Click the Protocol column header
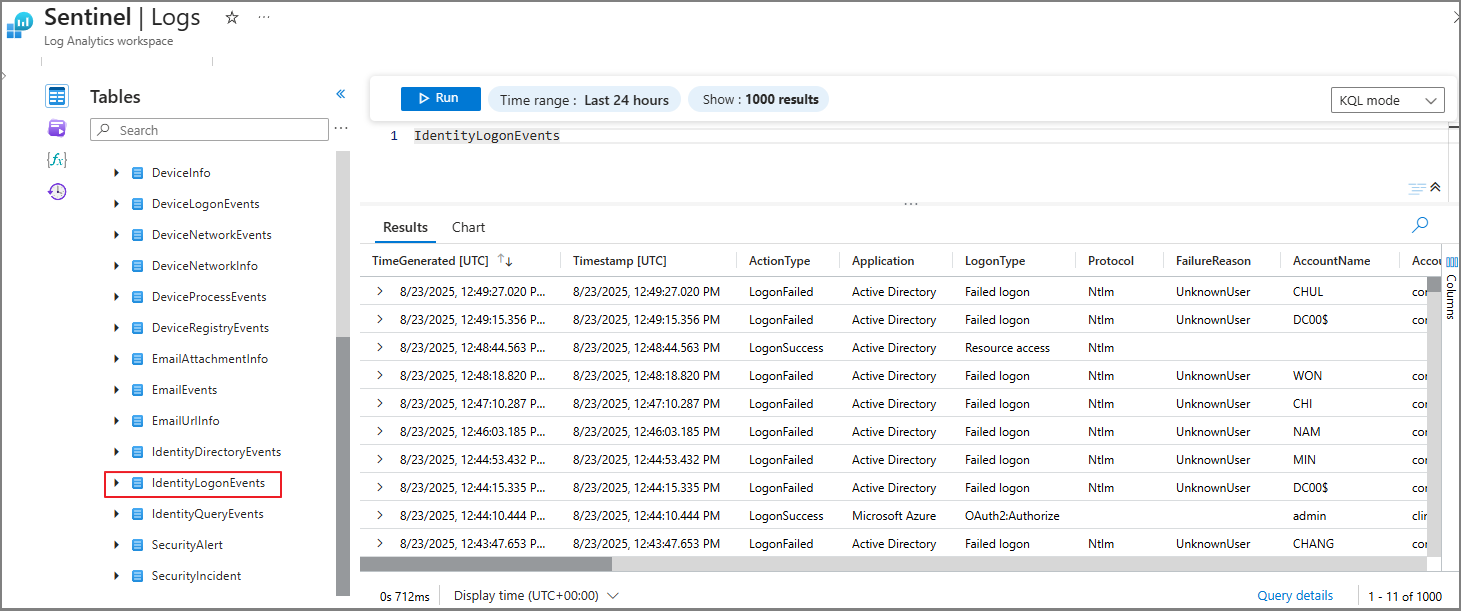The image size is (1461, 611). point(1111,261)
